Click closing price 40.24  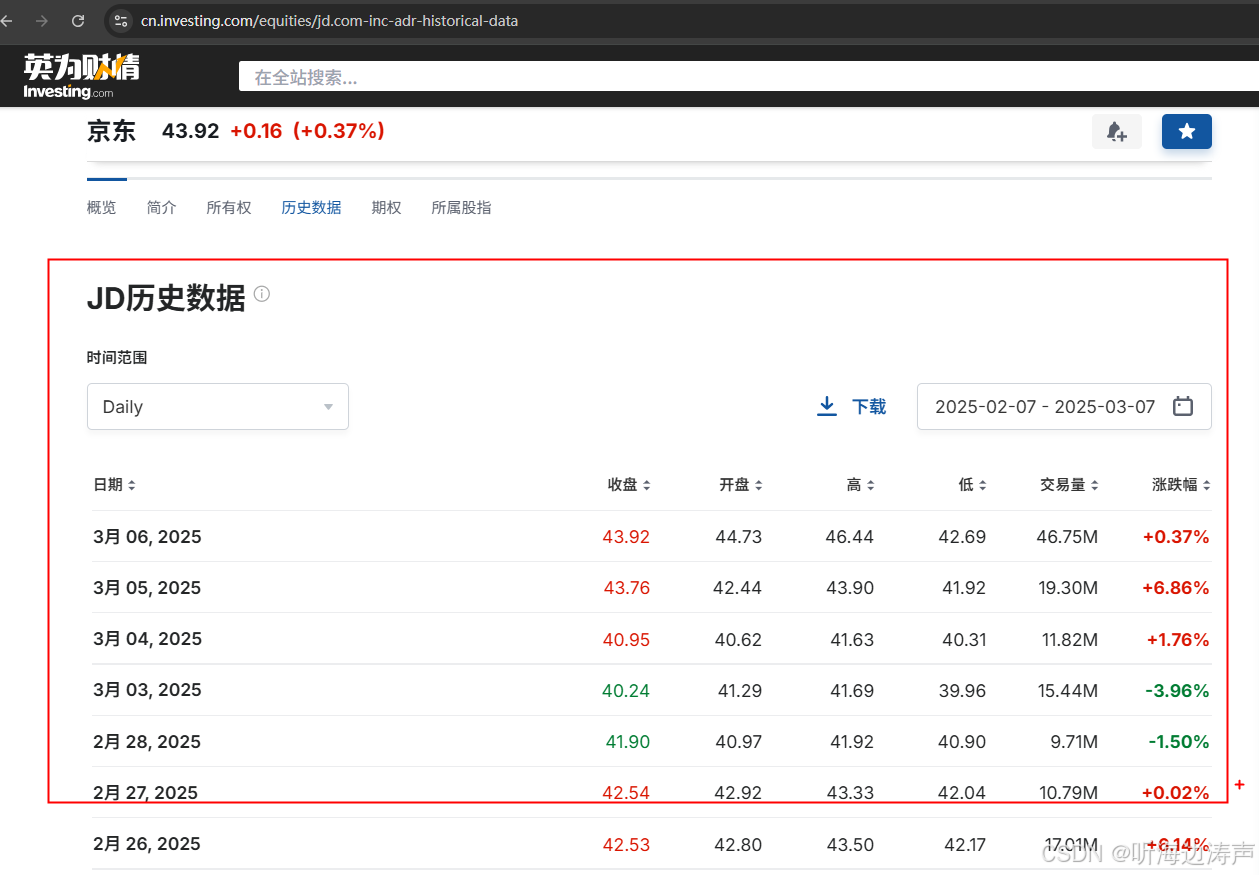click(x=626, y=690)
